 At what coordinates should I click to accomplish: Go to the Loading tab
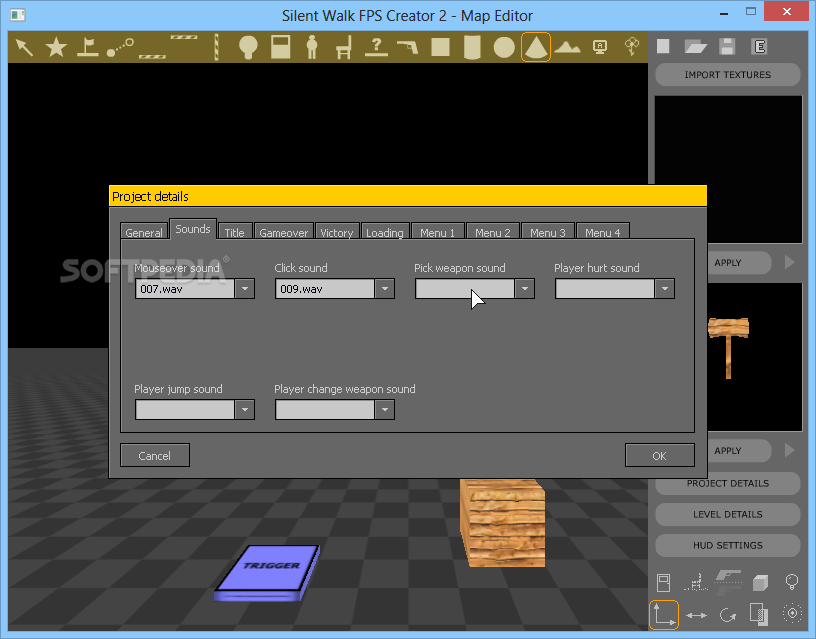click(x=385, y=232)
